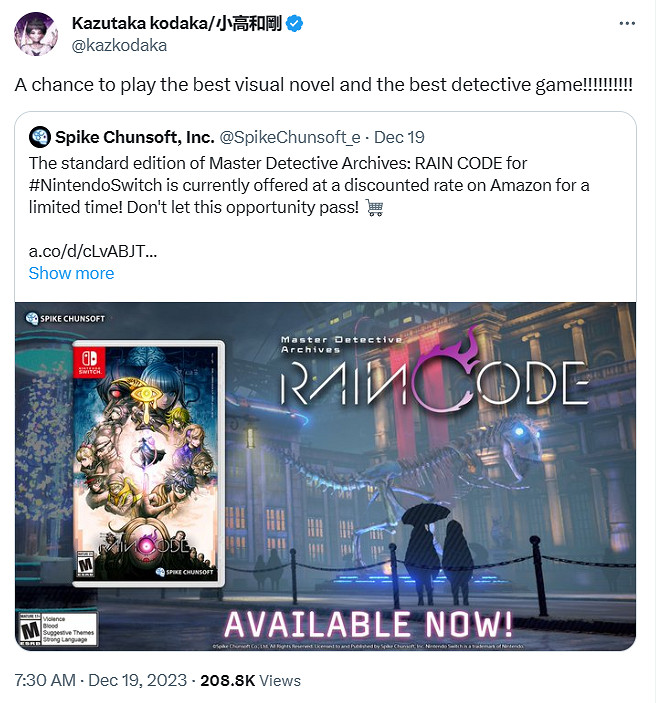656x703 pixels.
Task: Open the RAIN CODE Switch box art
Action: coord(148,464)
